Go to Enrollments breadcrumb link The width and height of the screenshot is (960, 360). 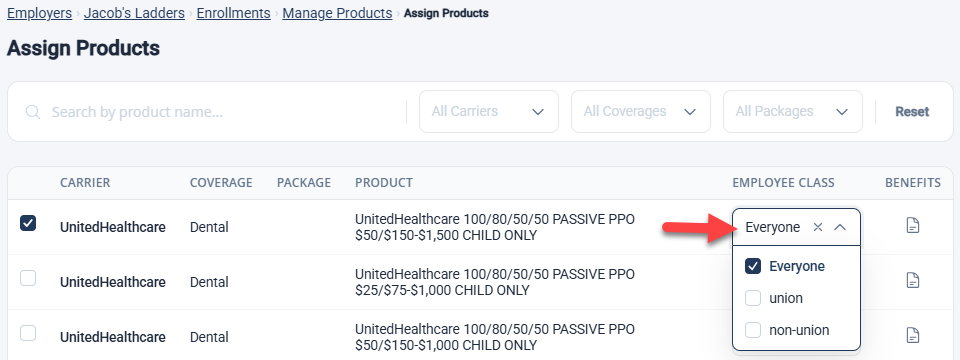click(x=233, y=13)
